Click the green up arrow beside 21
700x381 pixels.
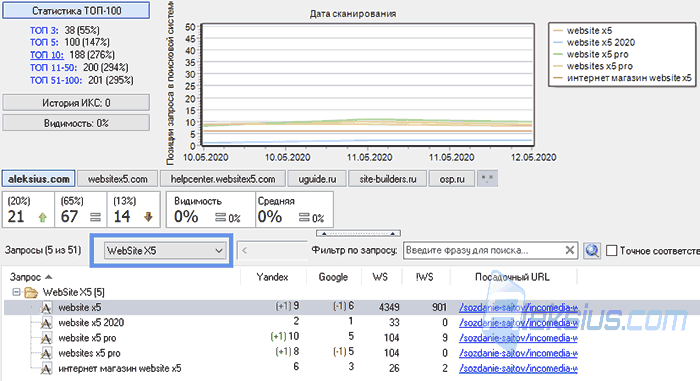42,217
